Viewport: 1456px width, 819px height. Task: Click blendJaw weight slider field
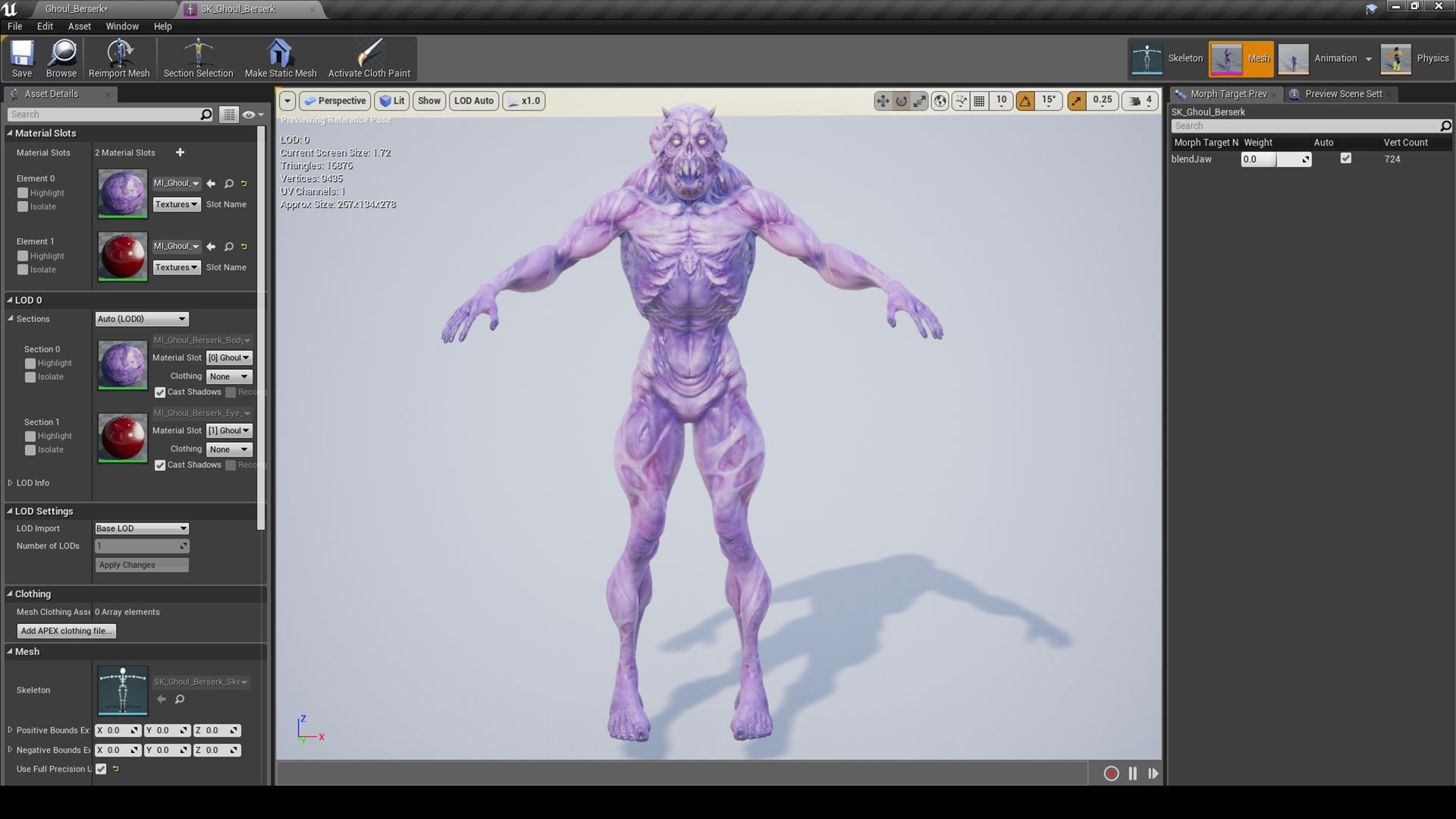tap(1276, 159)
